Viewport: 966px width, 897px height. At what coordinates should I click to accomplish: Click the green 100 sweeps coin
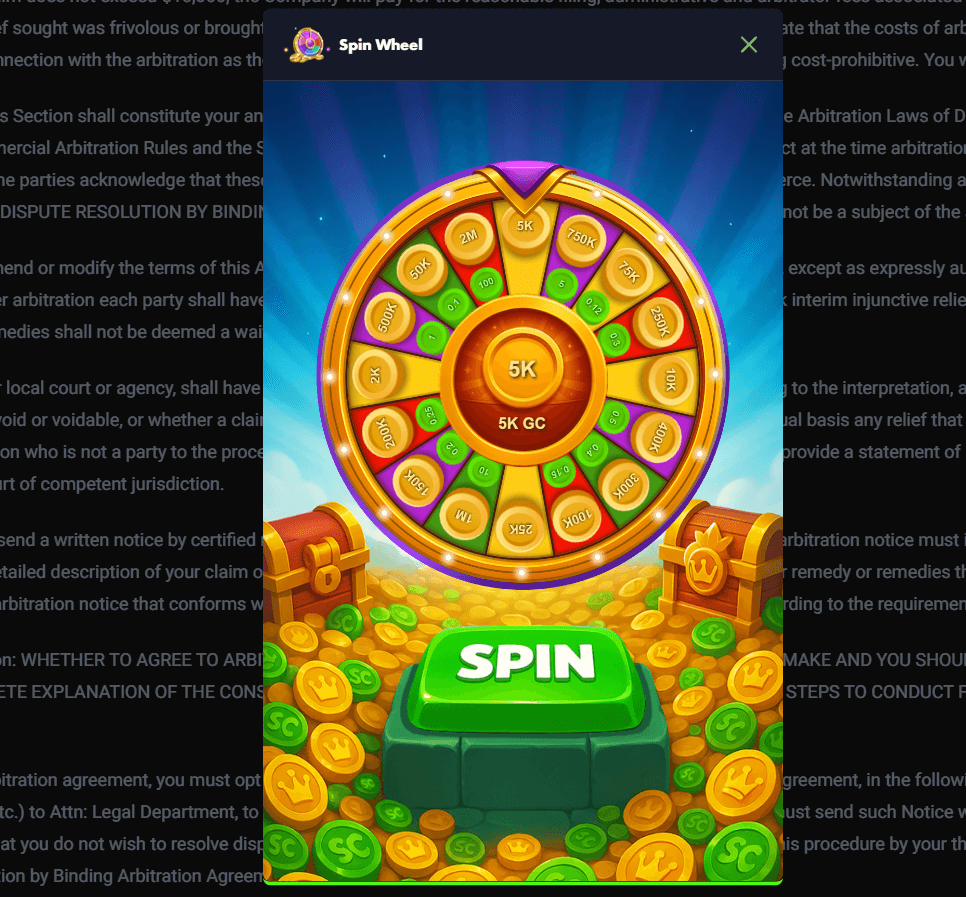click(x=487, y=283)
